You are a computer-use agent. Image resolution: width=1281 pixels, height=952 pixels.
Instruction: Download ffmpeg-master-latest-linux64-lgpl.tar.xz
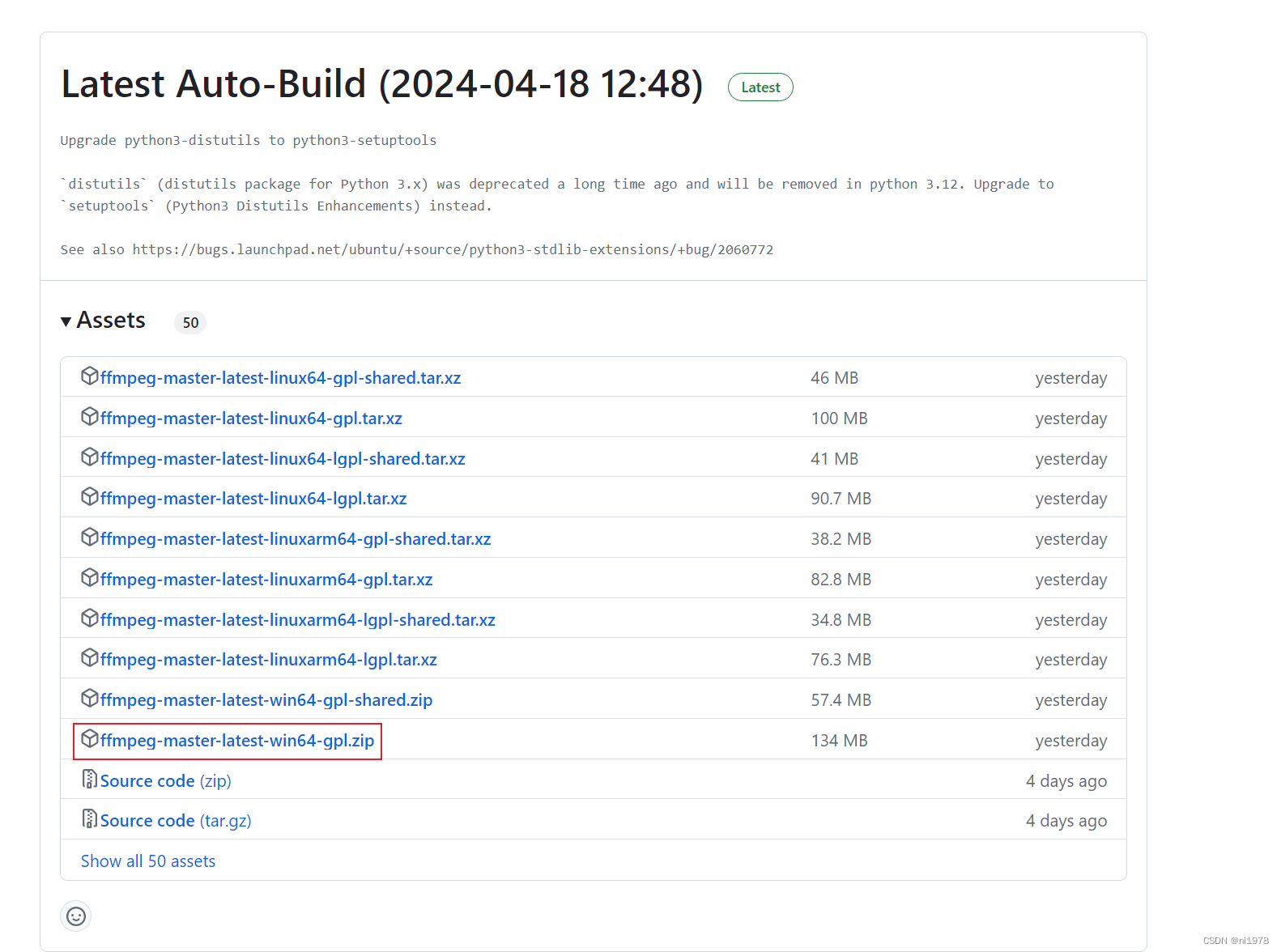tap(253, 499)
